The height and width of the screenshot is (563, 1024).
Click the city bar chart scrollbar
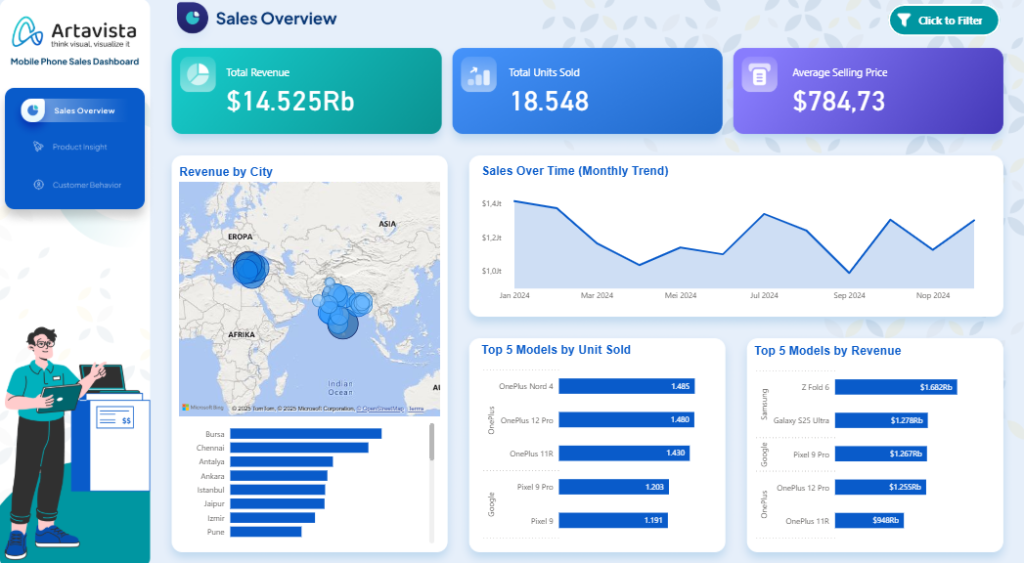tap(432, 442)
